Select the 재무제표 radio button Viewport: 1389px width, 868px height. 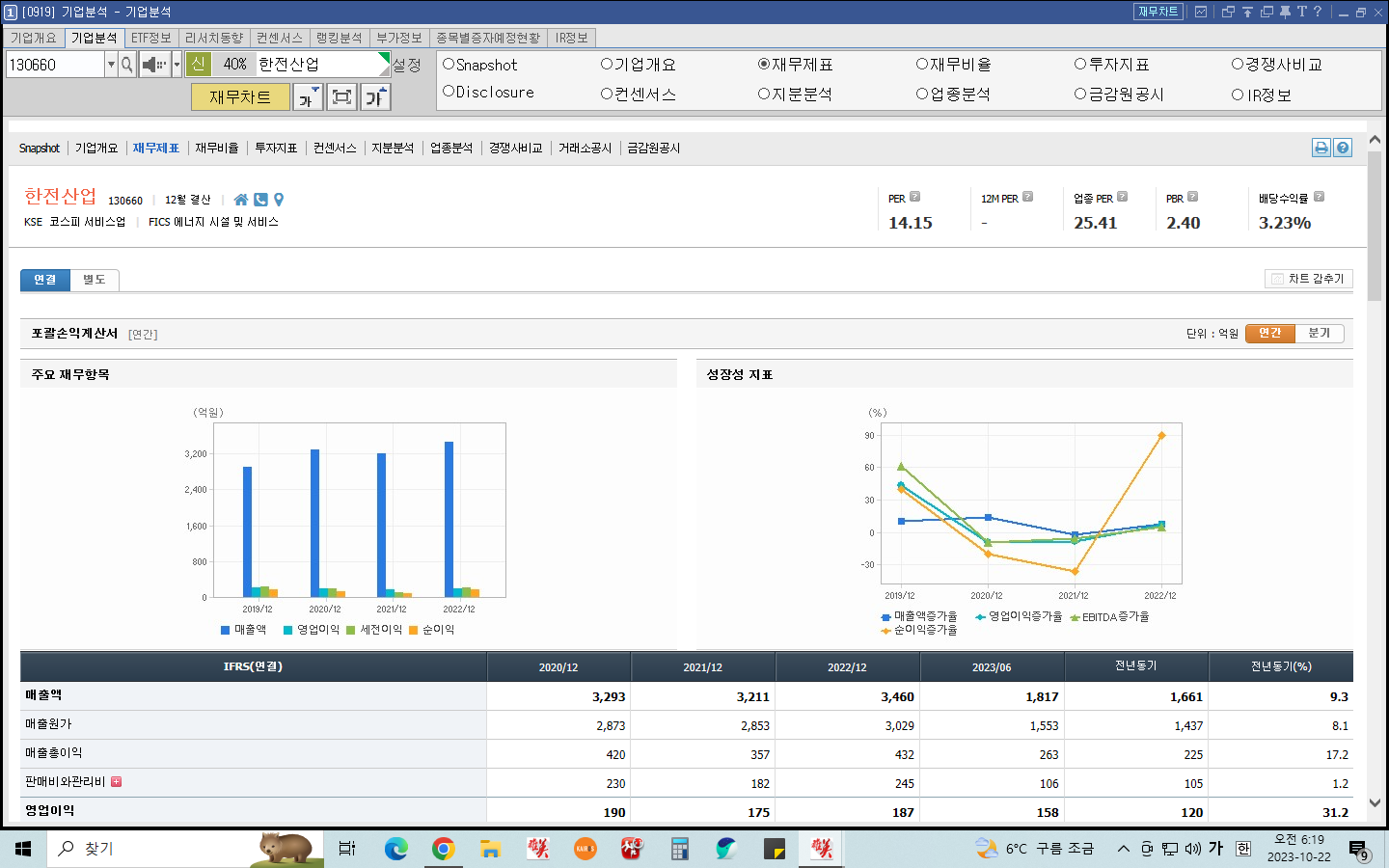point(764,65)
